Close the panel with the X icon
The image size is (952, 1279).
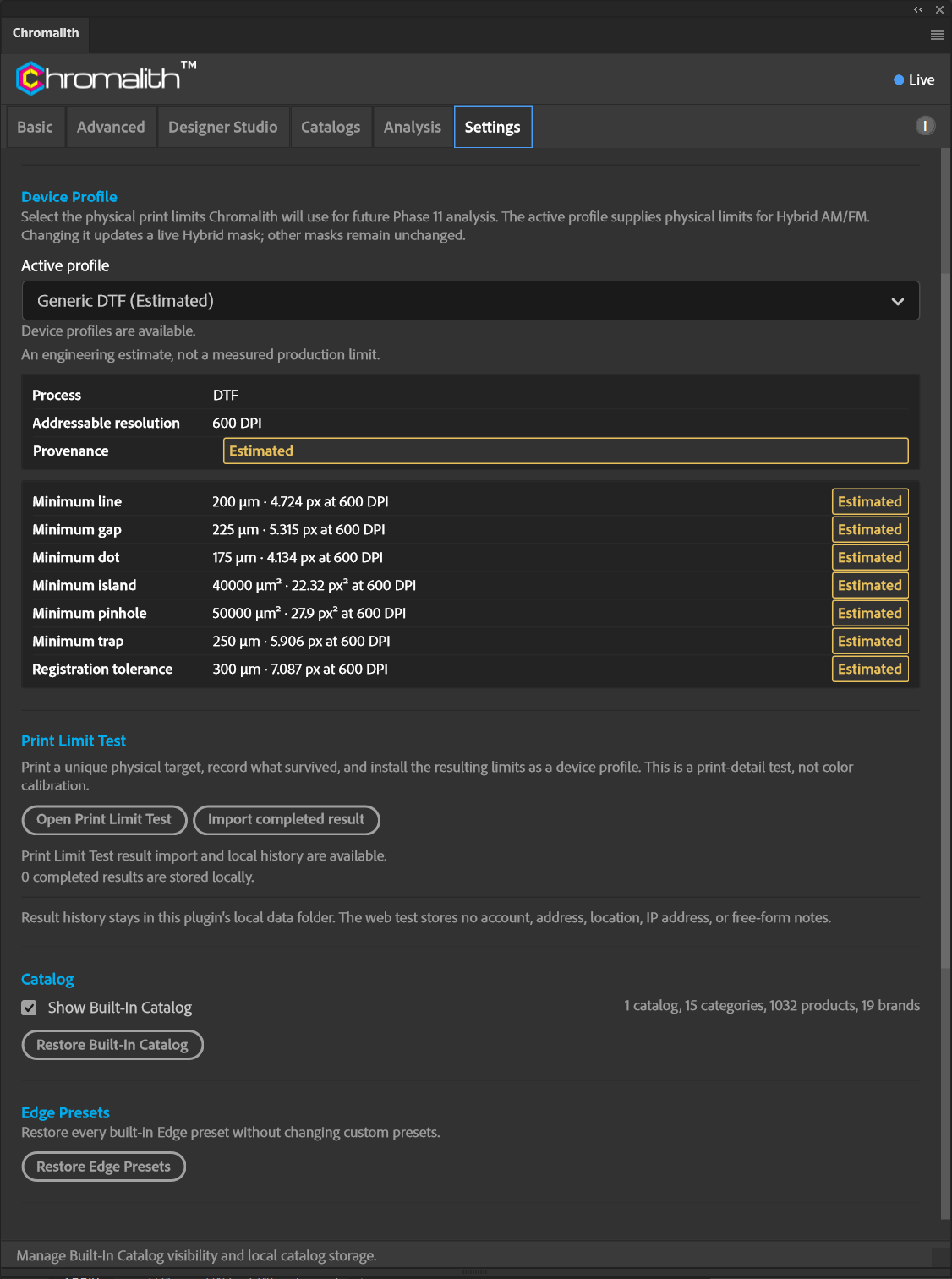tap(939, 10)
